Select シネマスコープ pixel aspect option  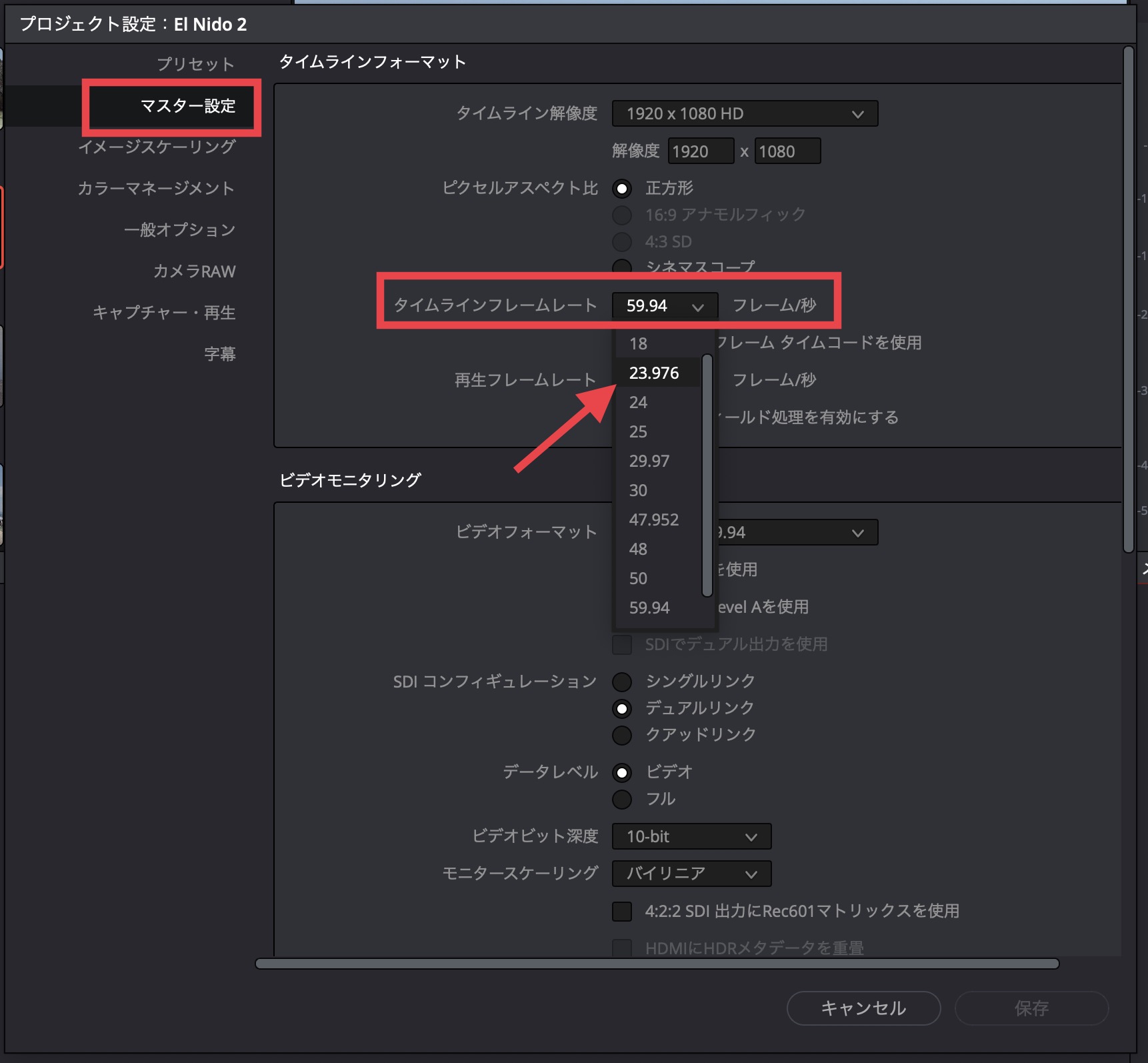pos(622,267)
